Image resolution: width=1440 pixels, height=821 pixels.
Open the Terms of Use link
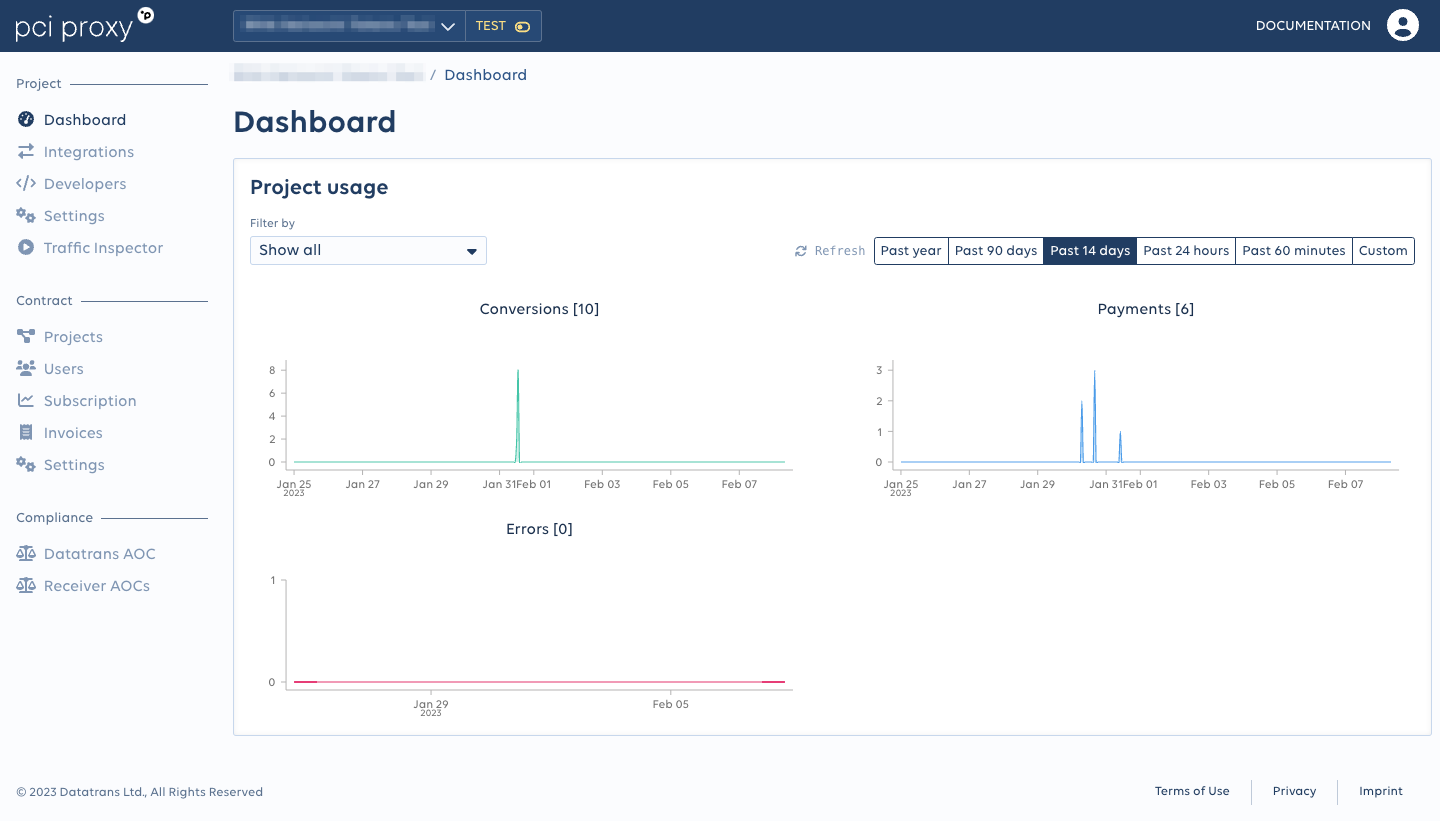point(1192,791)
